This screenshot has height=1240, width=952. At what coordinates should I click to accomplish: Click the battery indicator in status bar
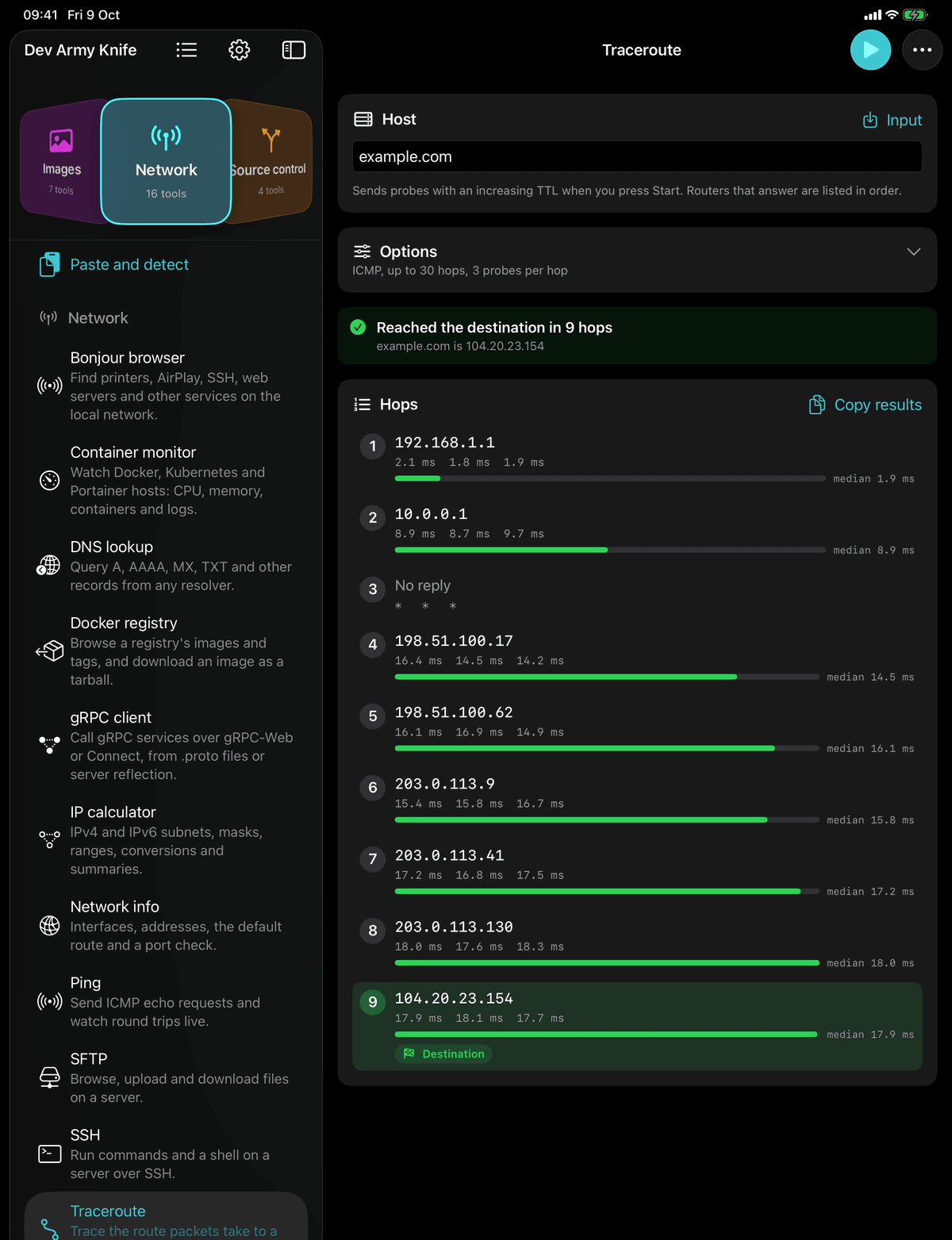(x=915, y=14)
